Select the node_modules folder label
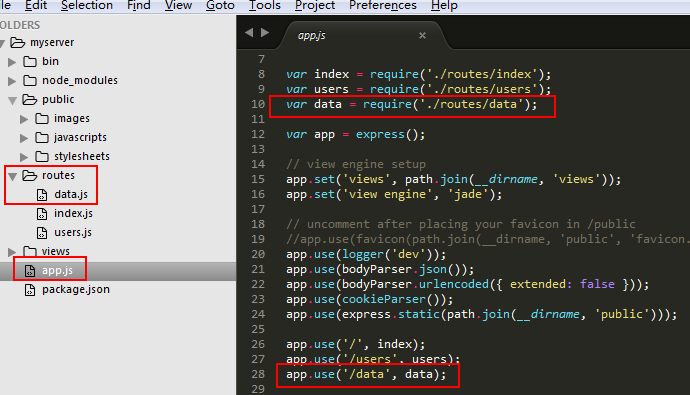The width and height of the screenshot is (690, 395). [x=80, y=80]
